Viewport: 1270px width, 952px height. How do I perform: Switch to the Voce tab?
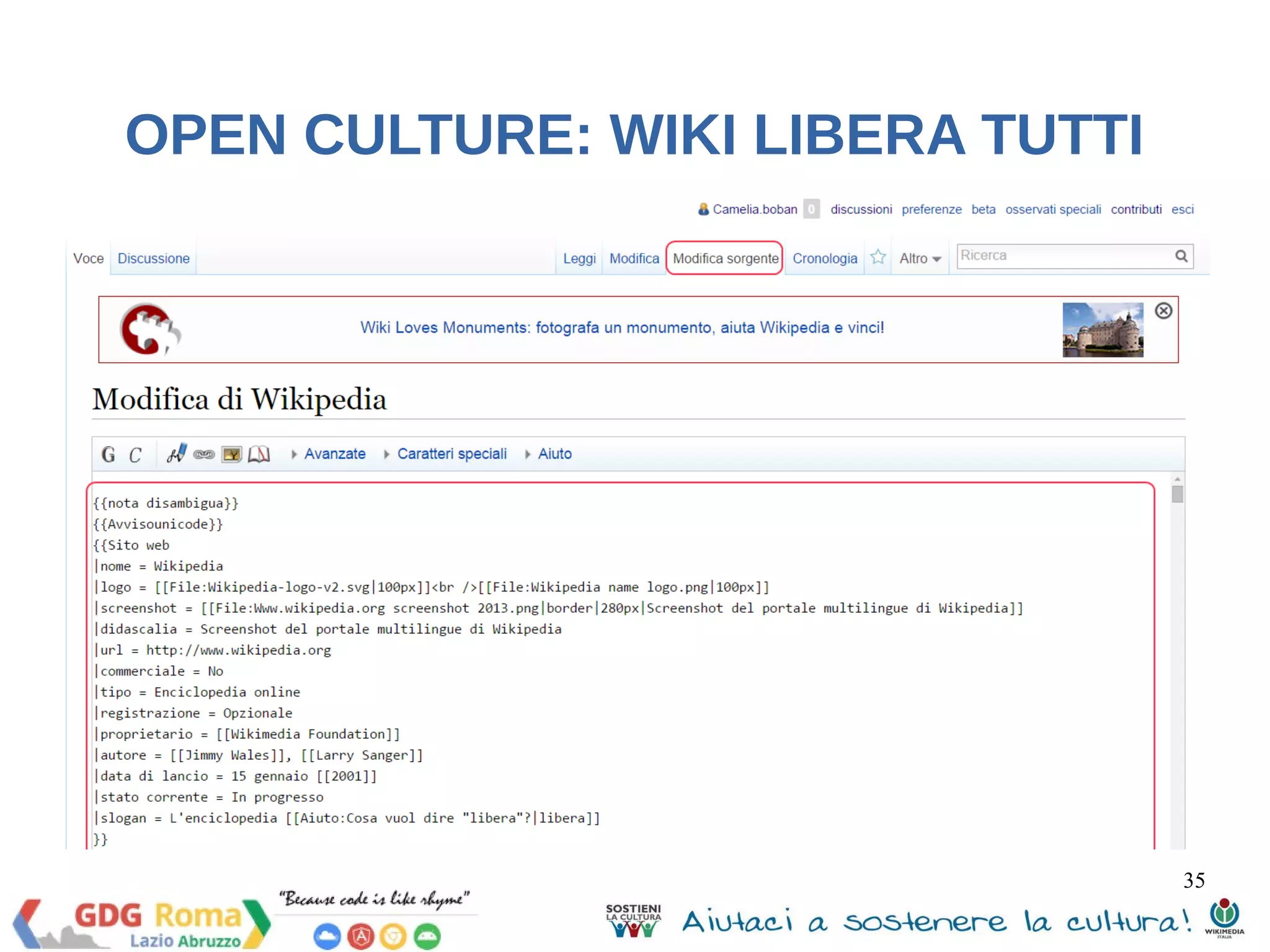(x=89, y=259)
